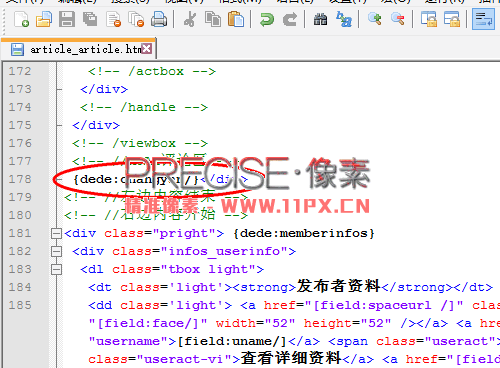Click class="pright" attribute on line 181

[160, 233]
